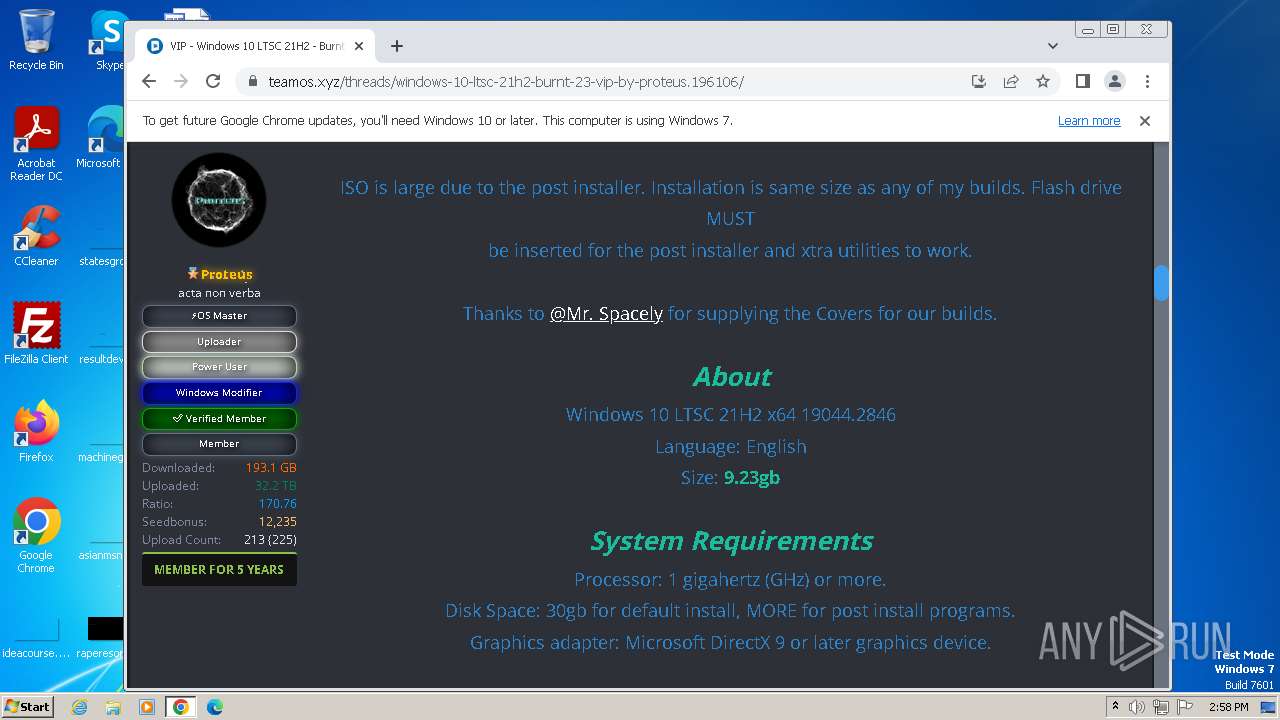This screenshot has height=720, width=1280.
Task: Select Chrome in the taskbar
Action: click(x=181, y=707)
